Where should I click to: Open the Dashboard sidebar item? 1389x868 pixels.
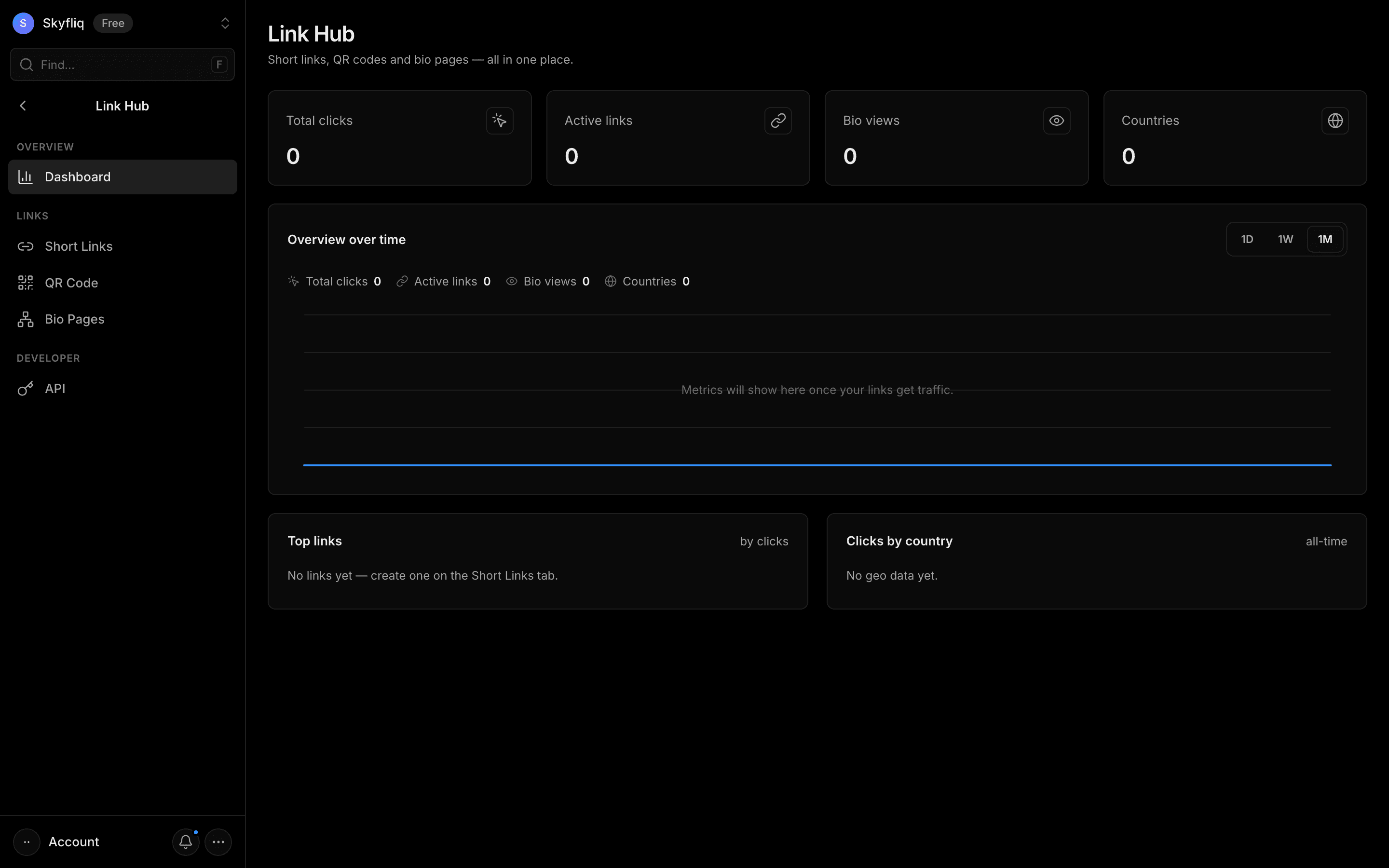122,177
